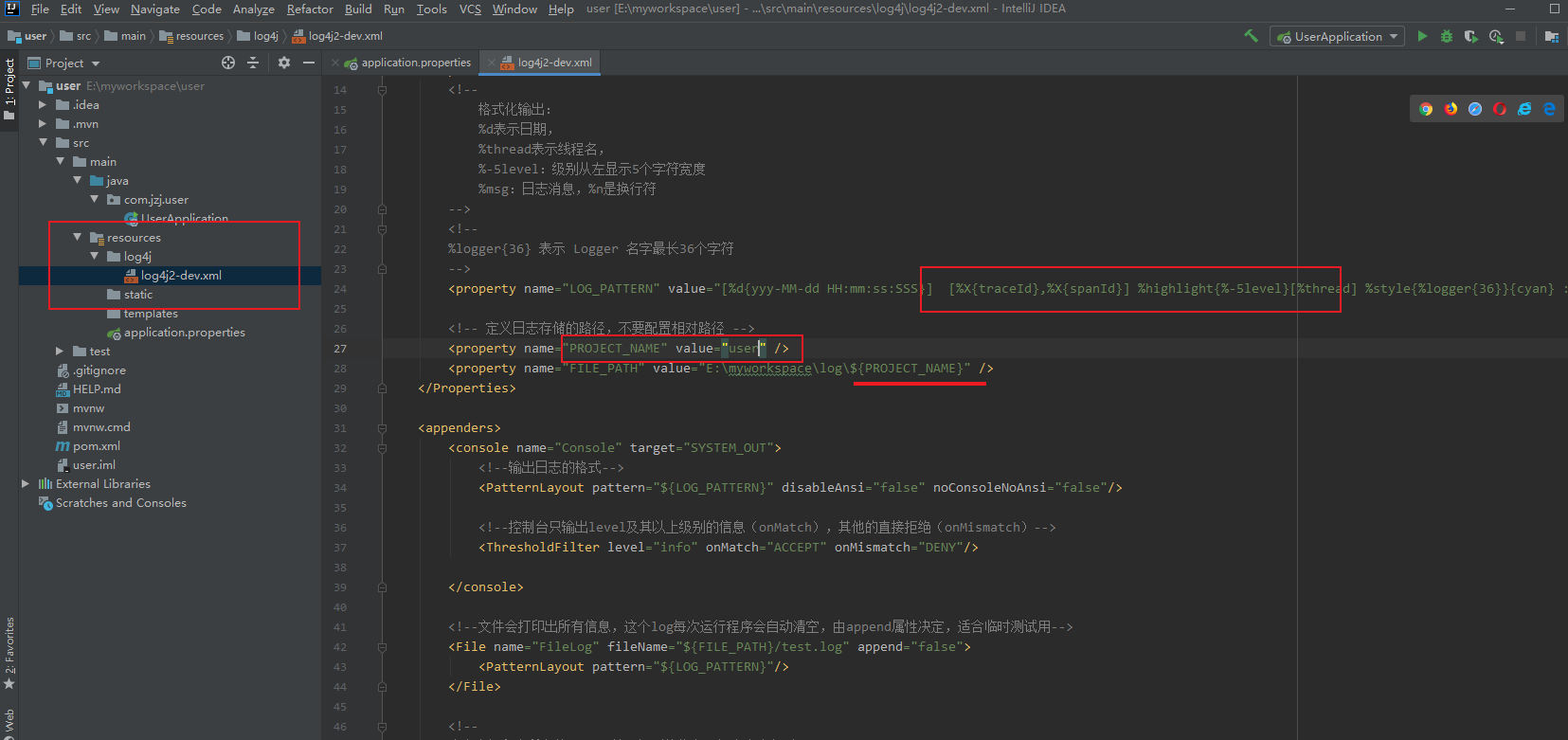This screenshot has width=1568, height=740.
Task: Open the Analyze menu
Action: tap(254, 9)
